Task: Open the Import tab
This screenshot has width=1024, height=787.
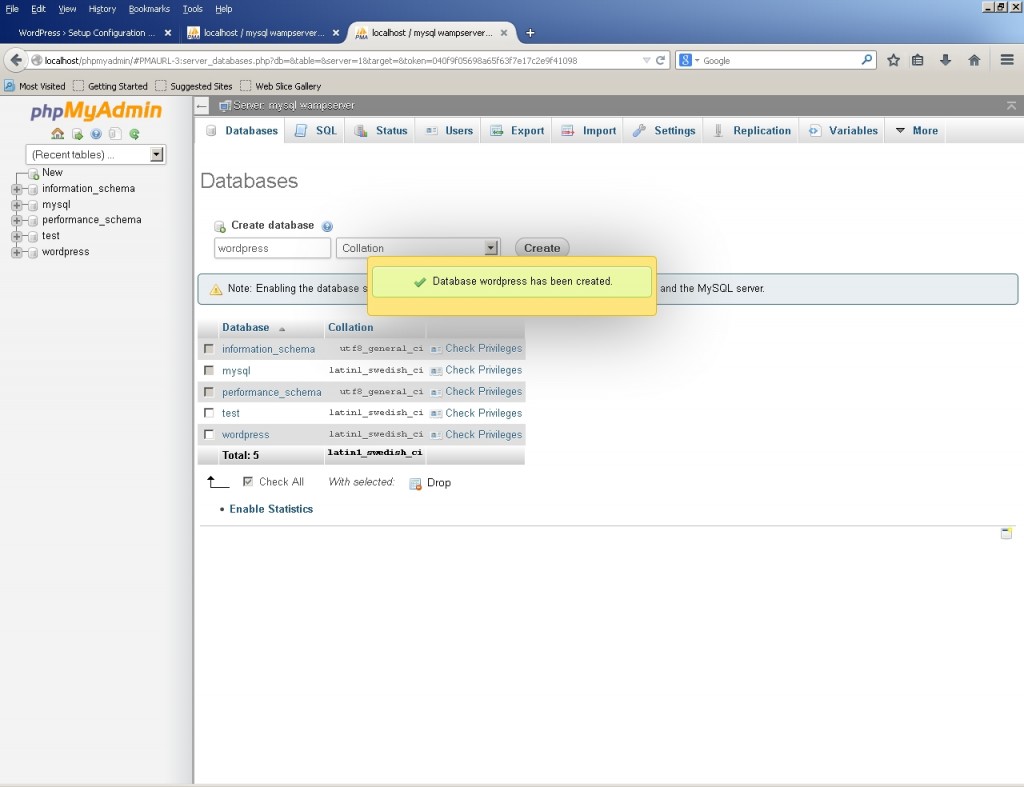Action: [x=588, y=131]
